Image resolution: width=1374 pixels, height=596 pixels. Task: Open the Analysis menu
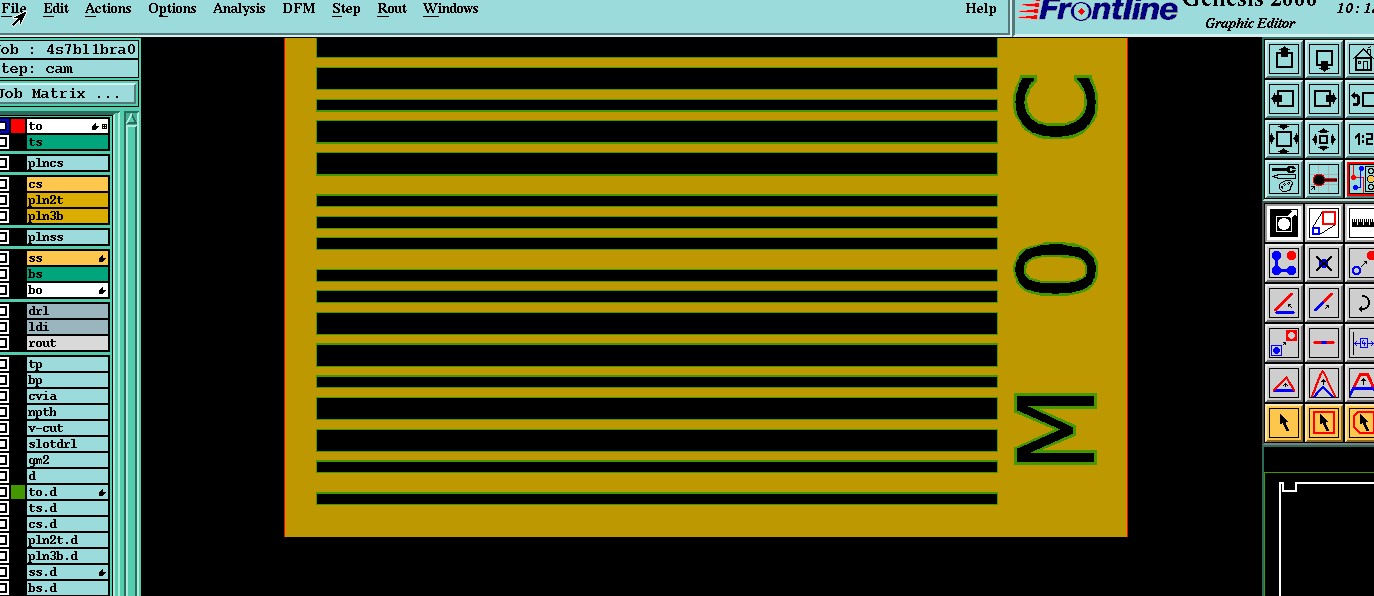(x=239, y=8)
